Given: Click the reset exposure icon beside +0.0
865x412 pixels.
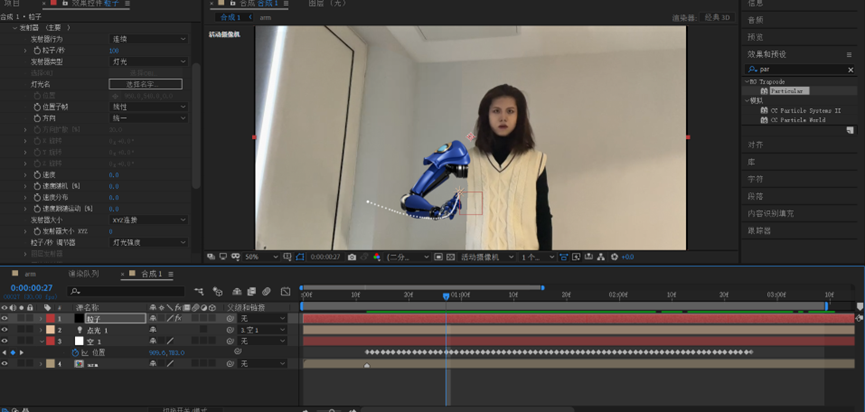Looking at the screenshot, I should point(615,257).
